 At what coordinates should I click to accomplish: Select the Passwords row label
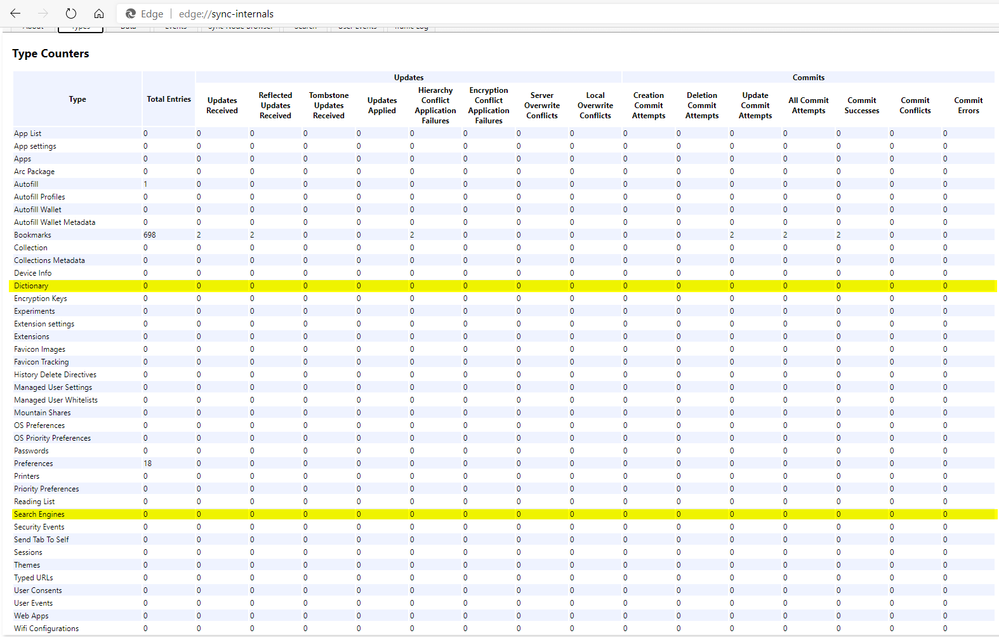coord(31,450)
